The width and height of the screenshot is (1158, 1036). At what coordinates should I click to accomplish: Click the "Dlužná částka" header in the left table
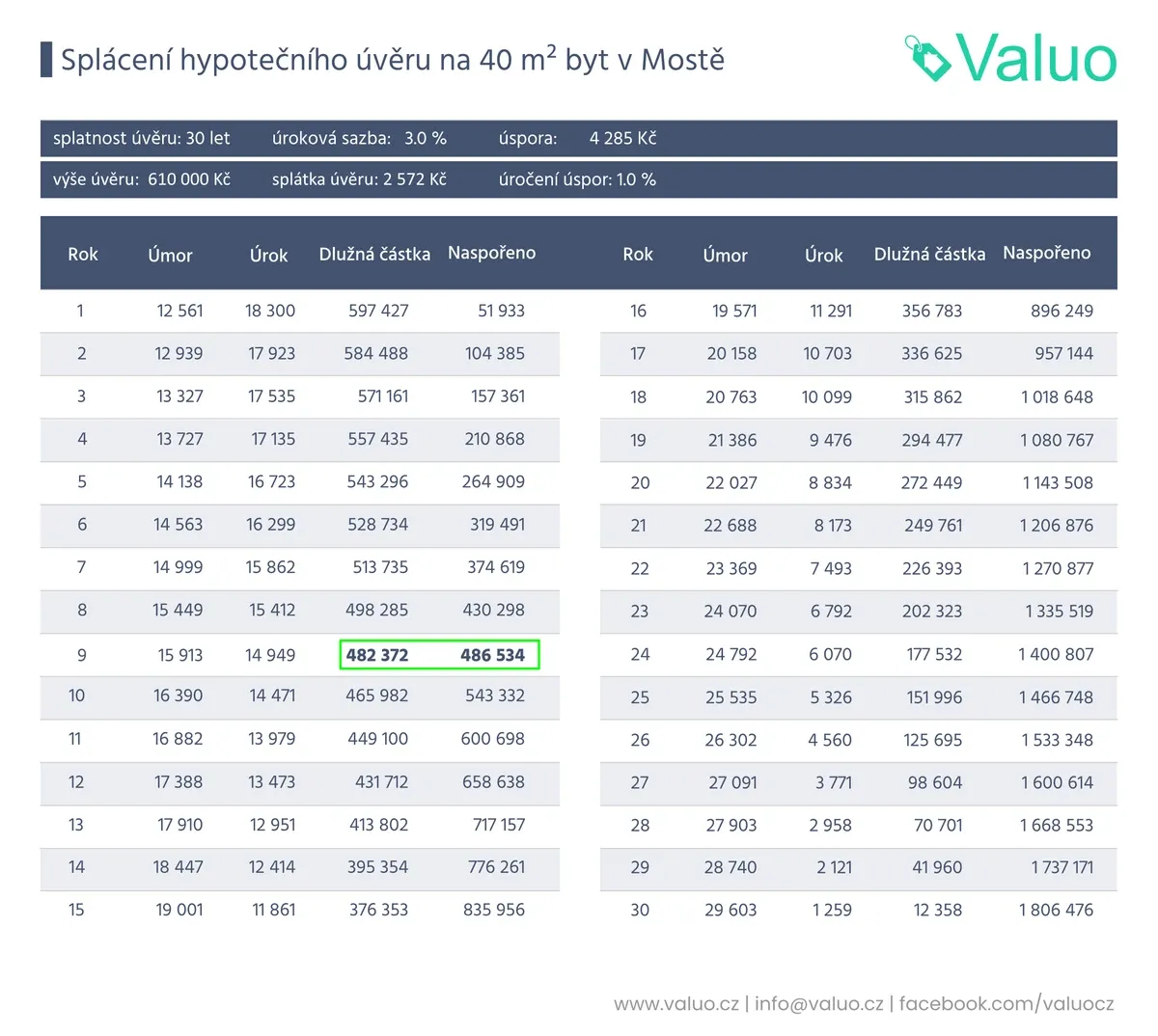[374, 255]
